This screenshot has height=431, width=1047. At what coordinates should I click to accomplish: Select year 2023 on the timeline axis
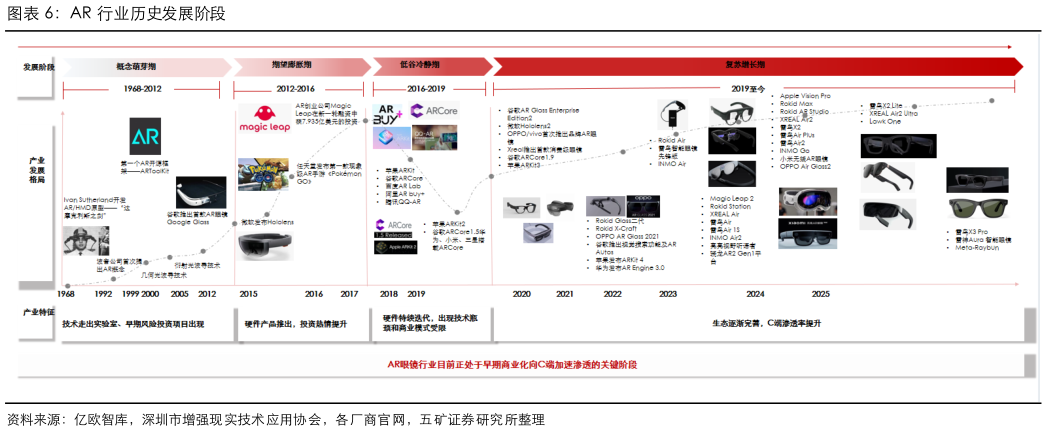point(668,294)
